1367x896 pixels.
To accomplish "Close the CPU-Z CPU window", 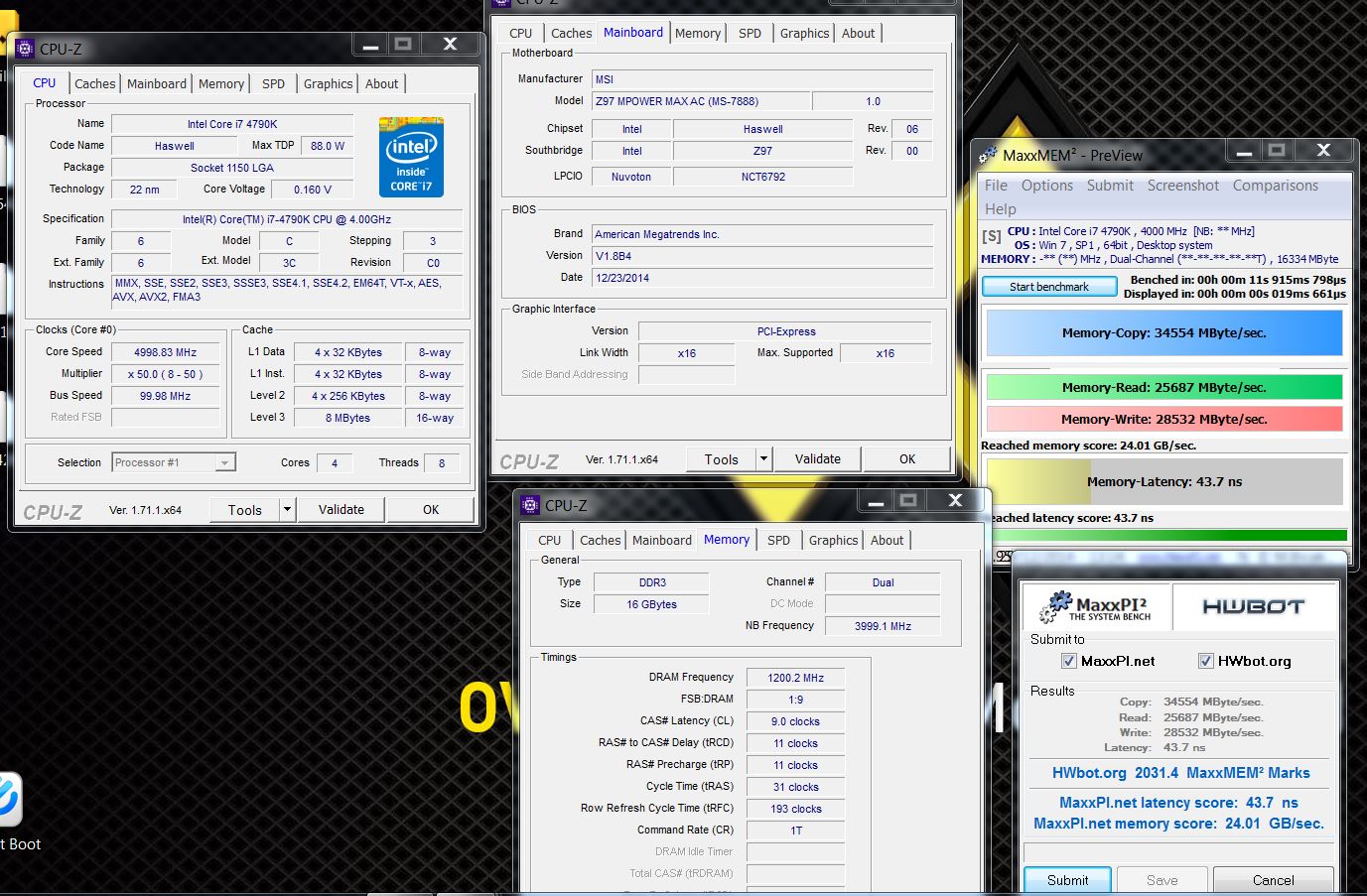I will point(450,44).
